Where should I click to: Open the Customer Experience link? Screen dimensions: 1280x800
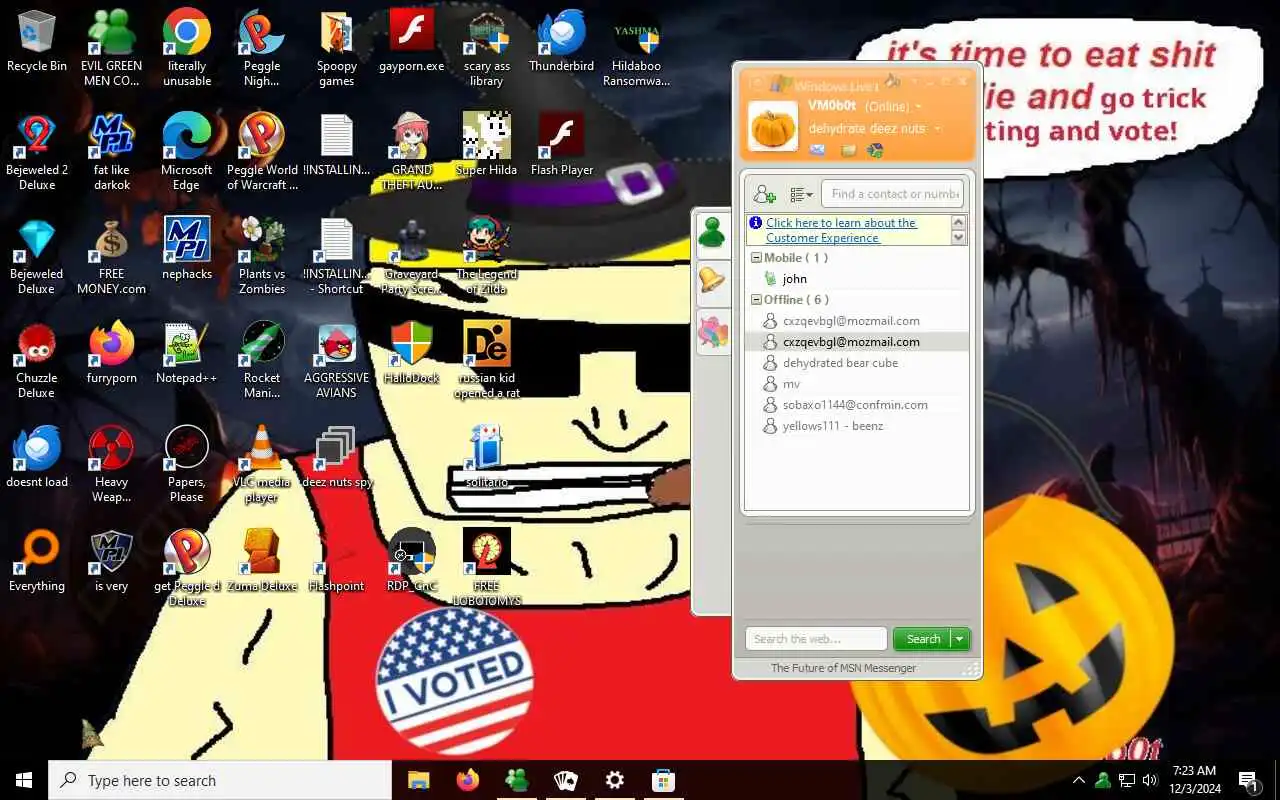[840, 230]
